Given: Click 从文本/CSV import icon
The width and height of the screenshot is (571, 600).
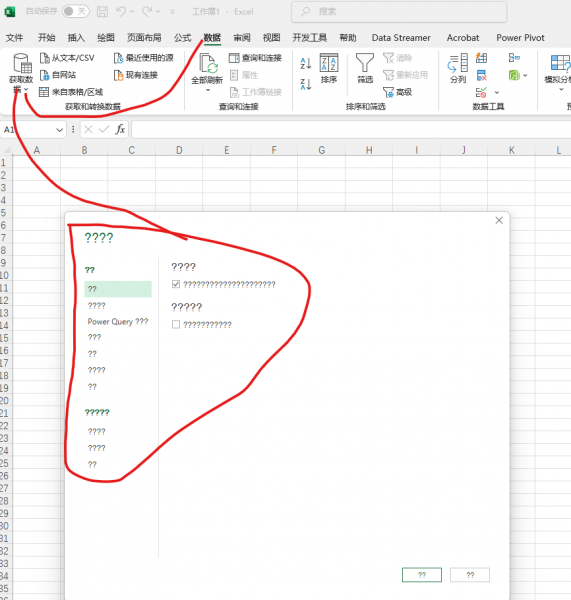Looking at the screenshot, I should (45, 58).
